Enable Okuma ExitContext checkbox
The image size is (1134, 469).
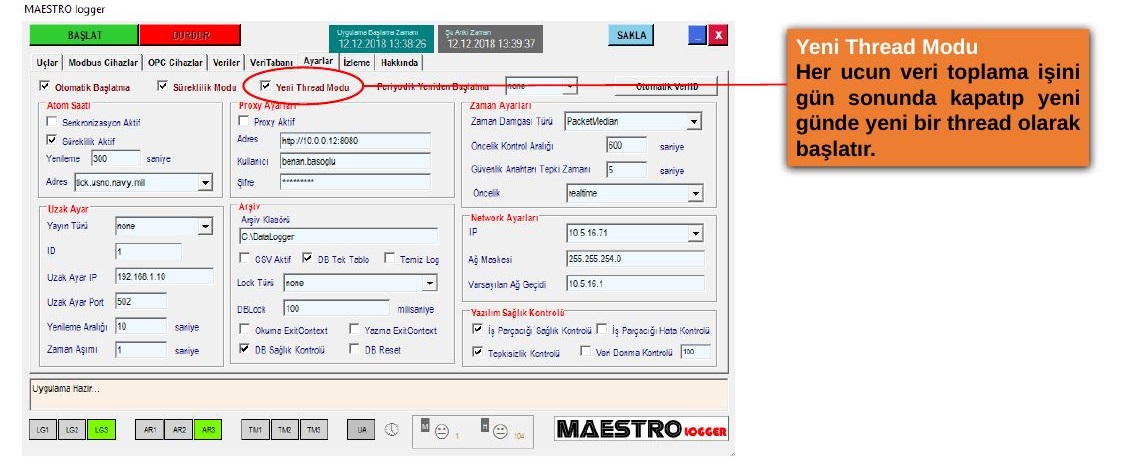coord(244,329)
